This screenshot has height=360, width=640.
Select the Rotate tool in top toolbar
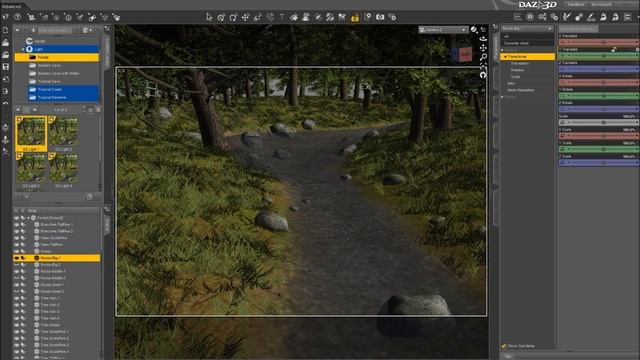click(x=233, y=17)
